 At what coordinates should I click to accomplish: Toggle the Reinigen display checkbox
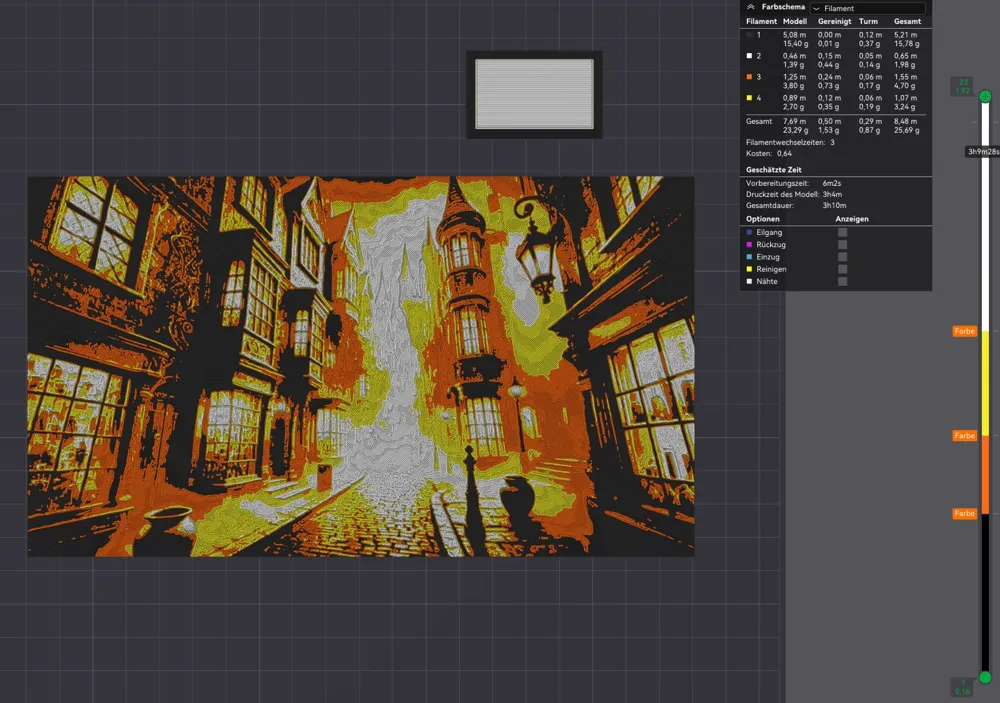(x=842, y=269)
